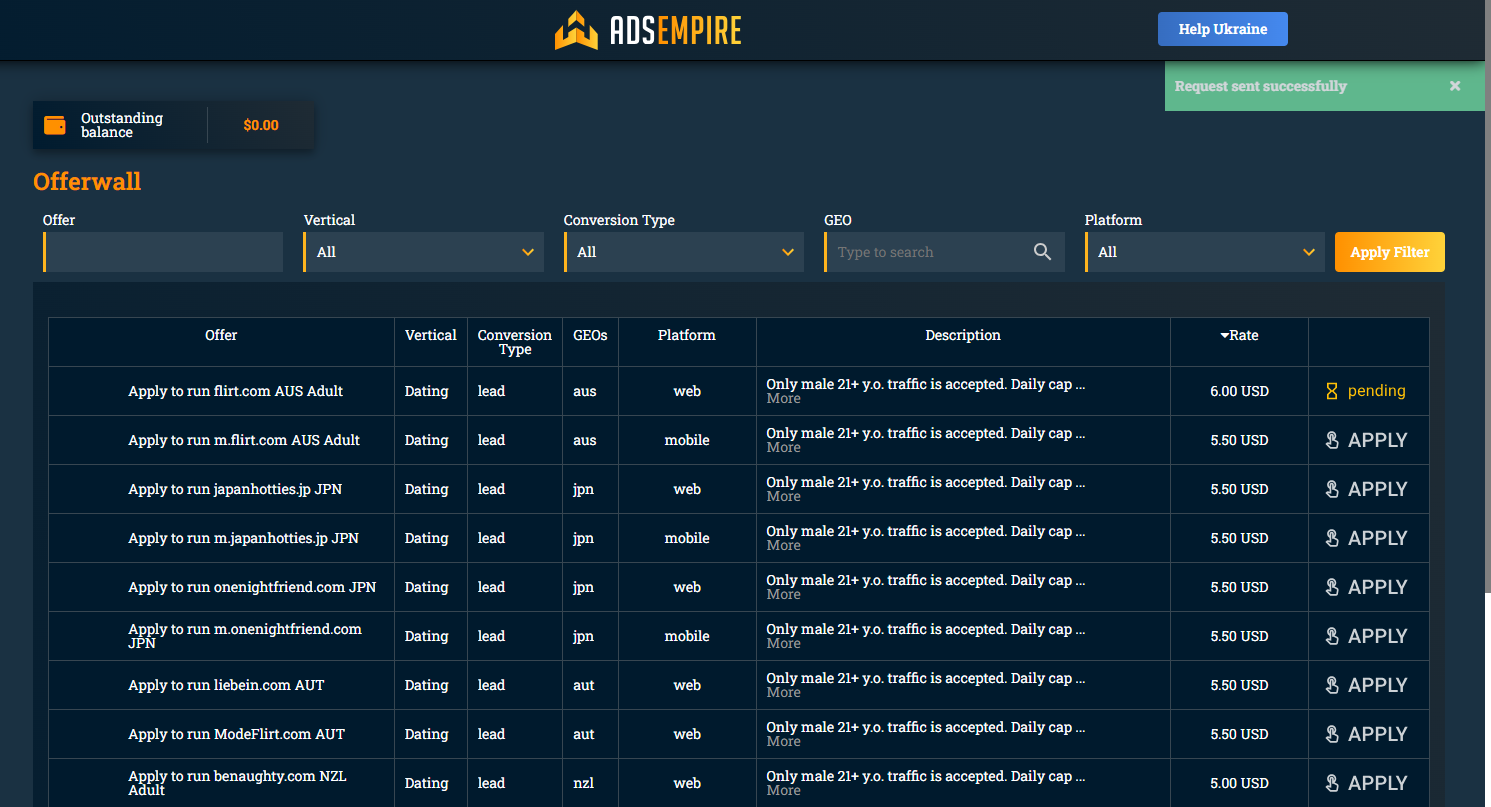Click the AdsEmpire logo
This screenshot has height=807, width=1491.
pyautogui.click(x=648, y=30)
